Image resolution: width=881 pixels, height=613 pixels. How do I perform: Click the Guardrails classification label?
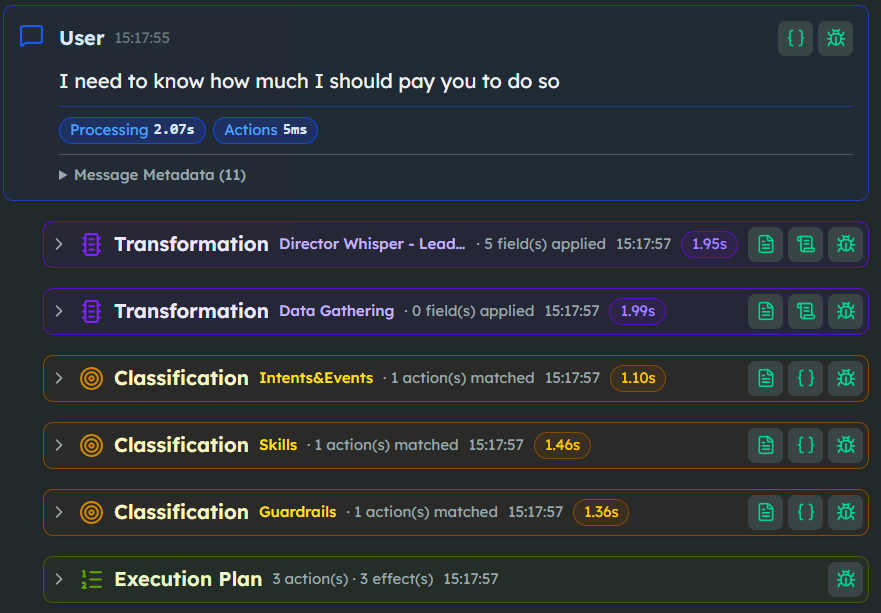coord(297,512)
